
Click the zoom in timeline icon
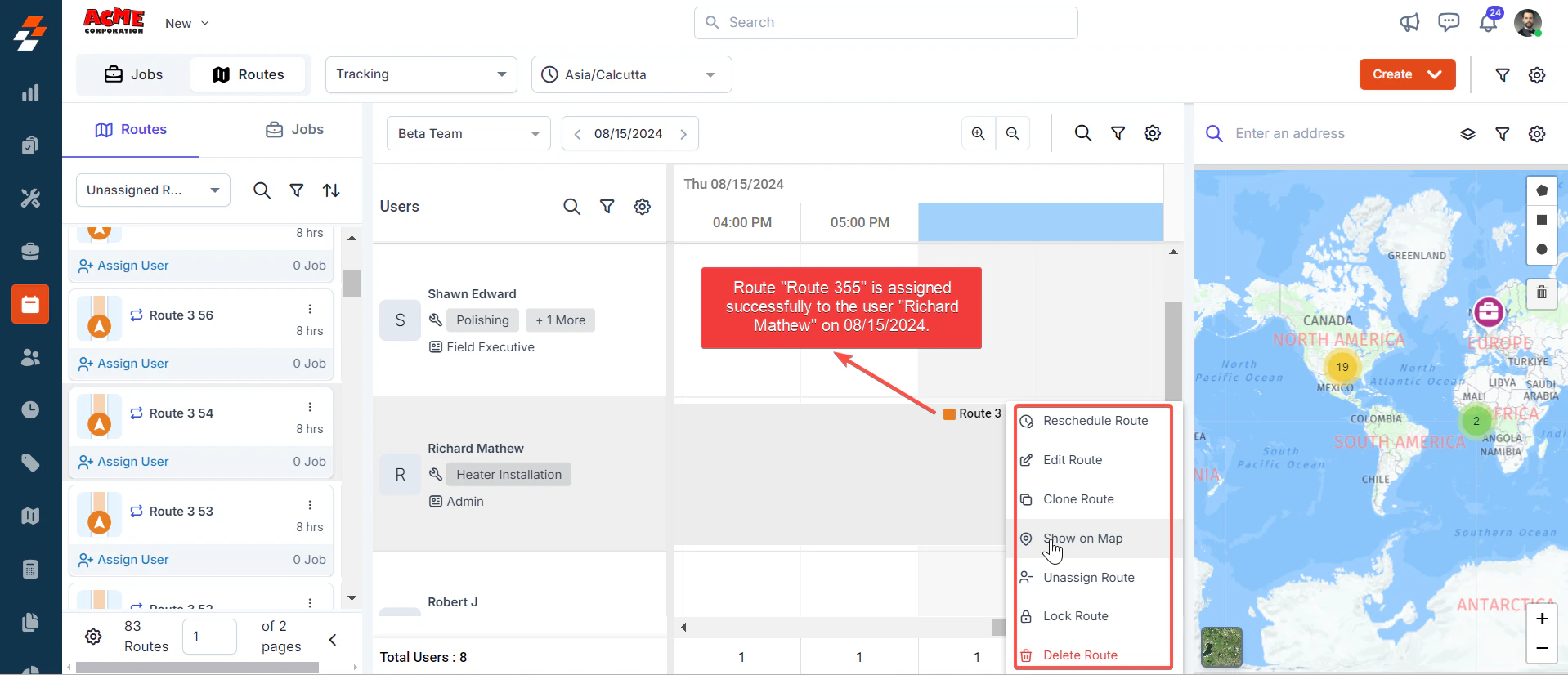coord(979,133)
